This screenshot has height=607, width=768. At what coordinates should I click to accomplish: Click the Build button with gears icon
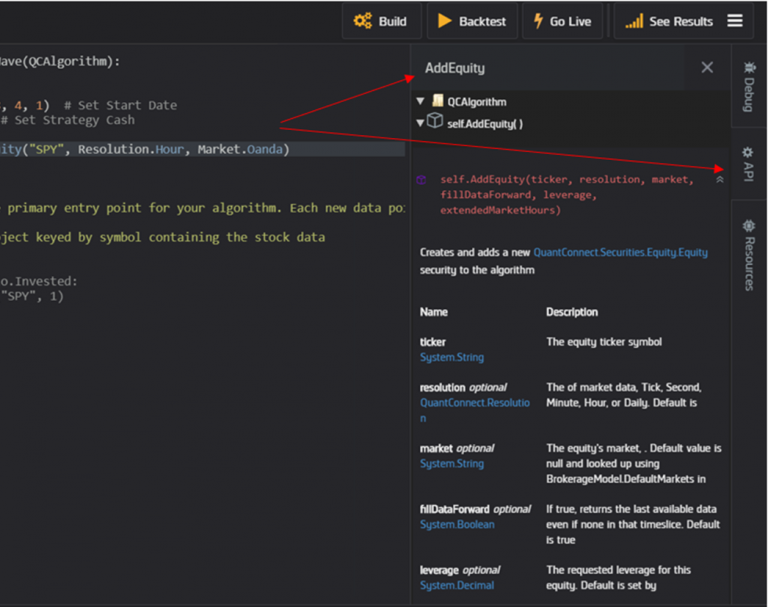[380, 21]
